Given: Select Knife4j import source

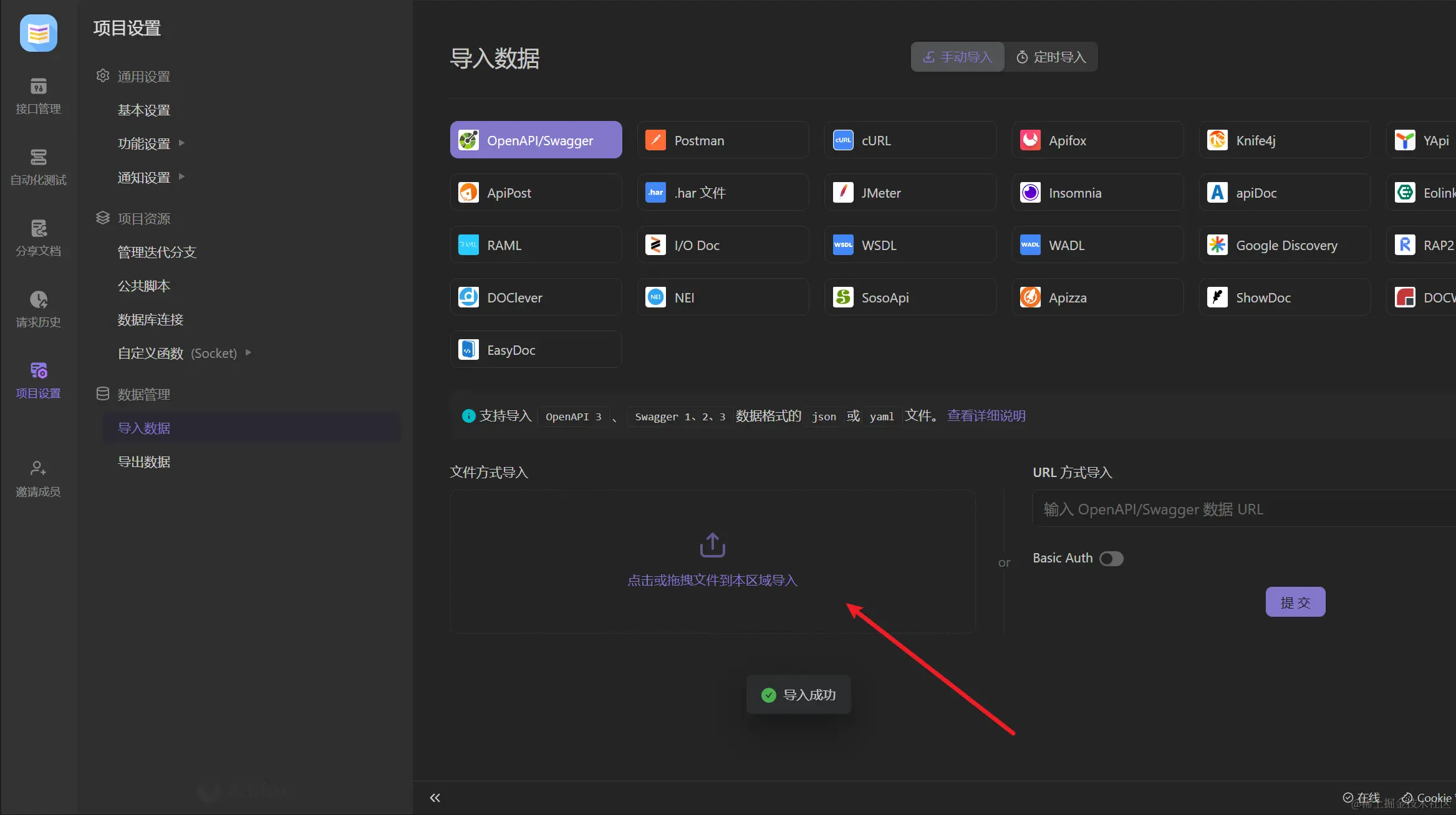Looking at the screenshot, I should 1284,140.
